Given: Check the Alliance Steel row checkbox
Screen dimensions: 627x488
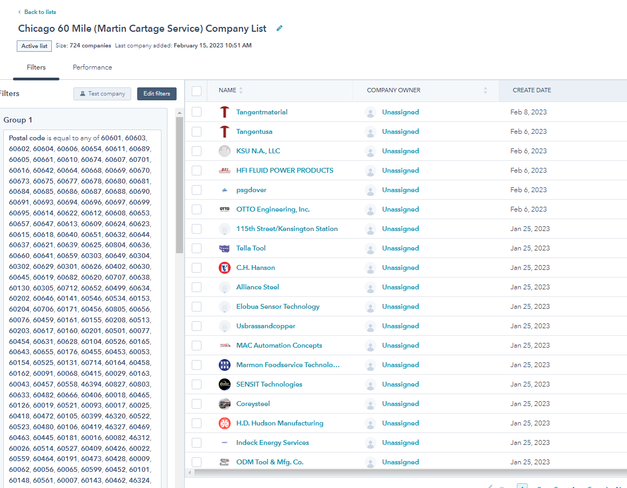Looking at the screenshot, I should click(x=196, y=287).
